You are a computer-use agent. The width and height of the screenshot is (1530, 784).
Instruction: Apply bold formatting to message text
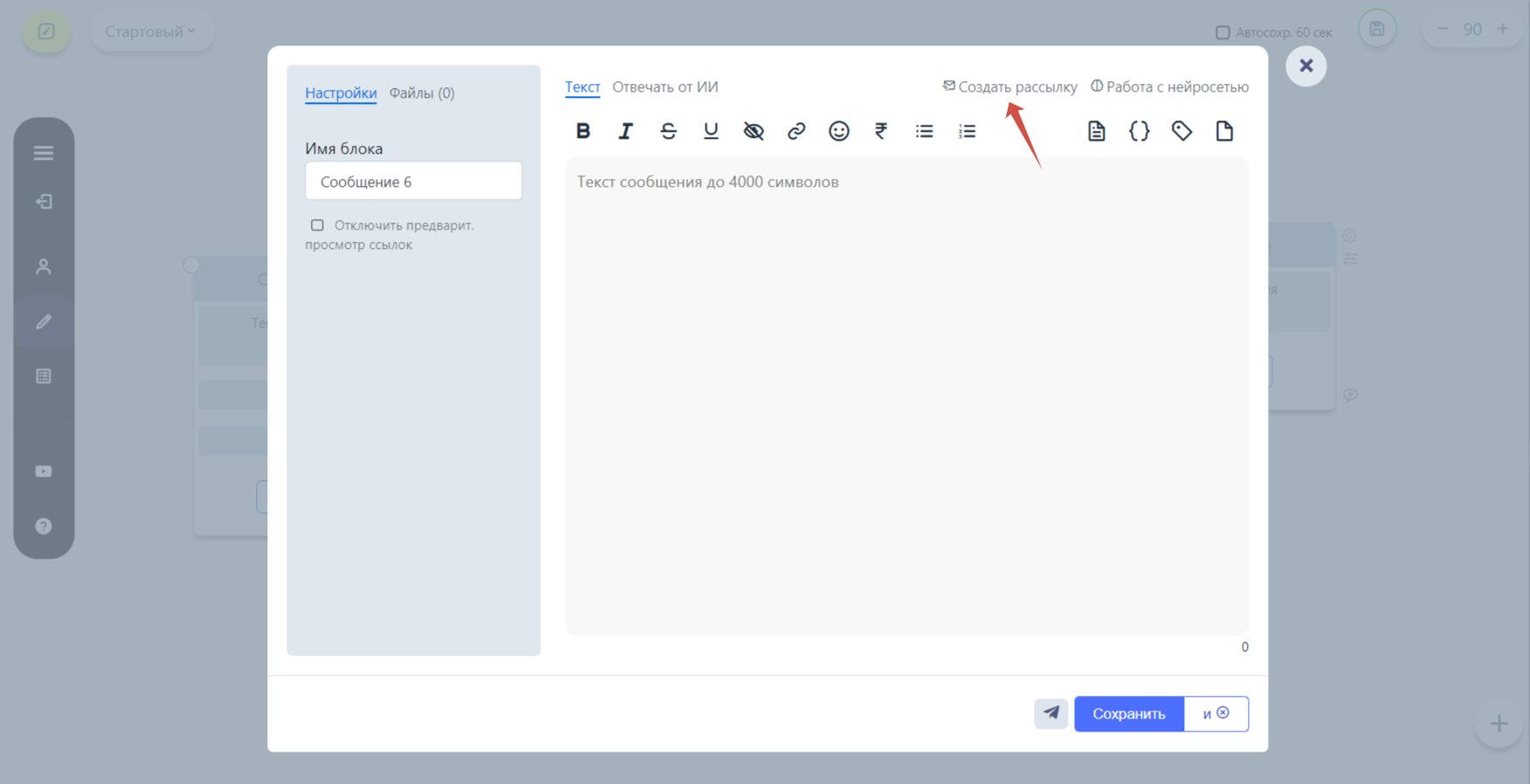582,131
